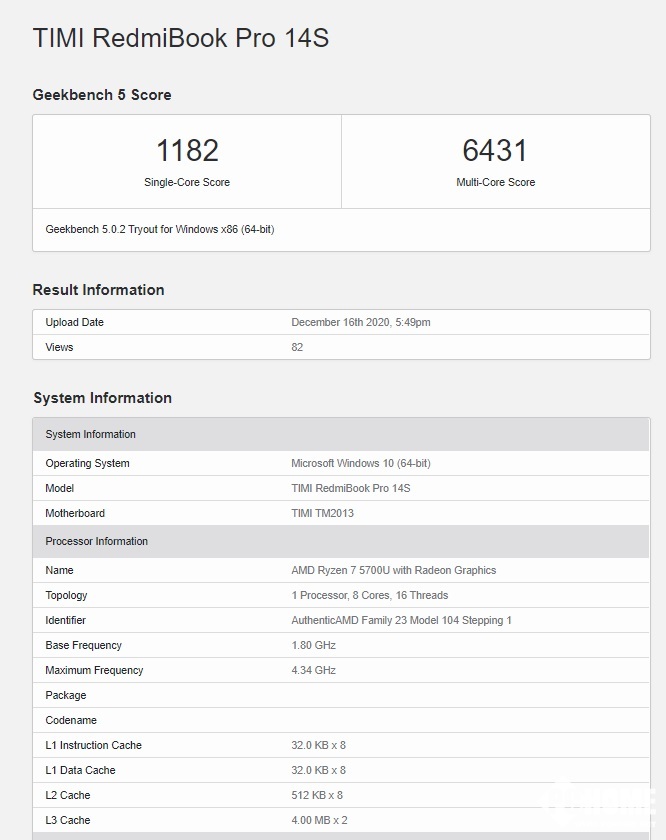This screenshot has width=666, height=840.
Task: Select the single-core score value 1182
Action: point(187,150)
